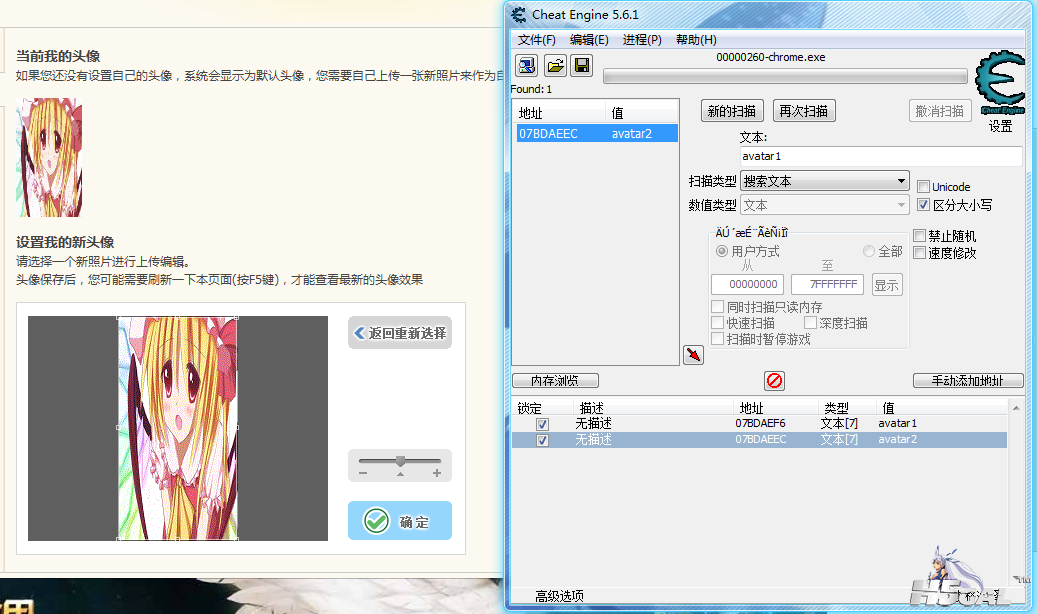The width and height of the screenshot is (1037, 614).
Task: Click the start address field 00000000
Action: coord(748,285)
